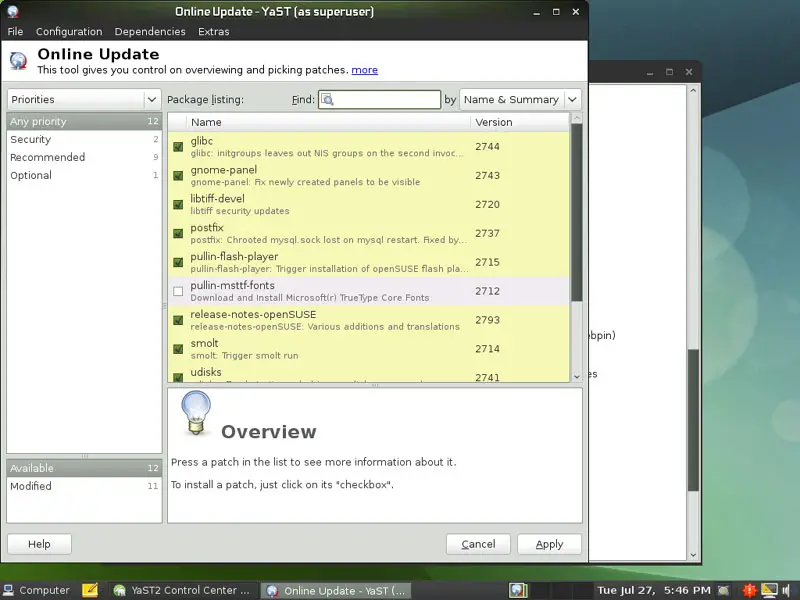The width and height of the screenshot is (800, 600).
Task: Check the pullin-msttf-fonts patch checkbox
Action: 178,291
